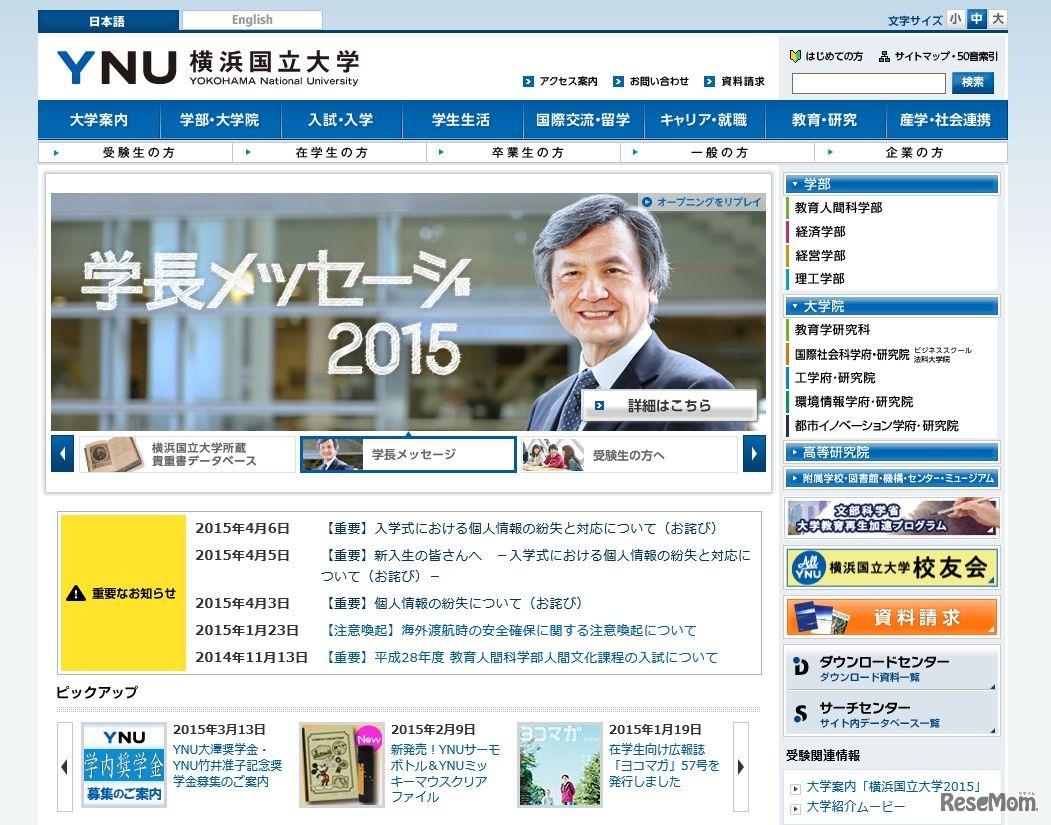Click the 詳細はこちら button on banner
This screenshot has height=825, width=1051.
(x=669, y=405)
